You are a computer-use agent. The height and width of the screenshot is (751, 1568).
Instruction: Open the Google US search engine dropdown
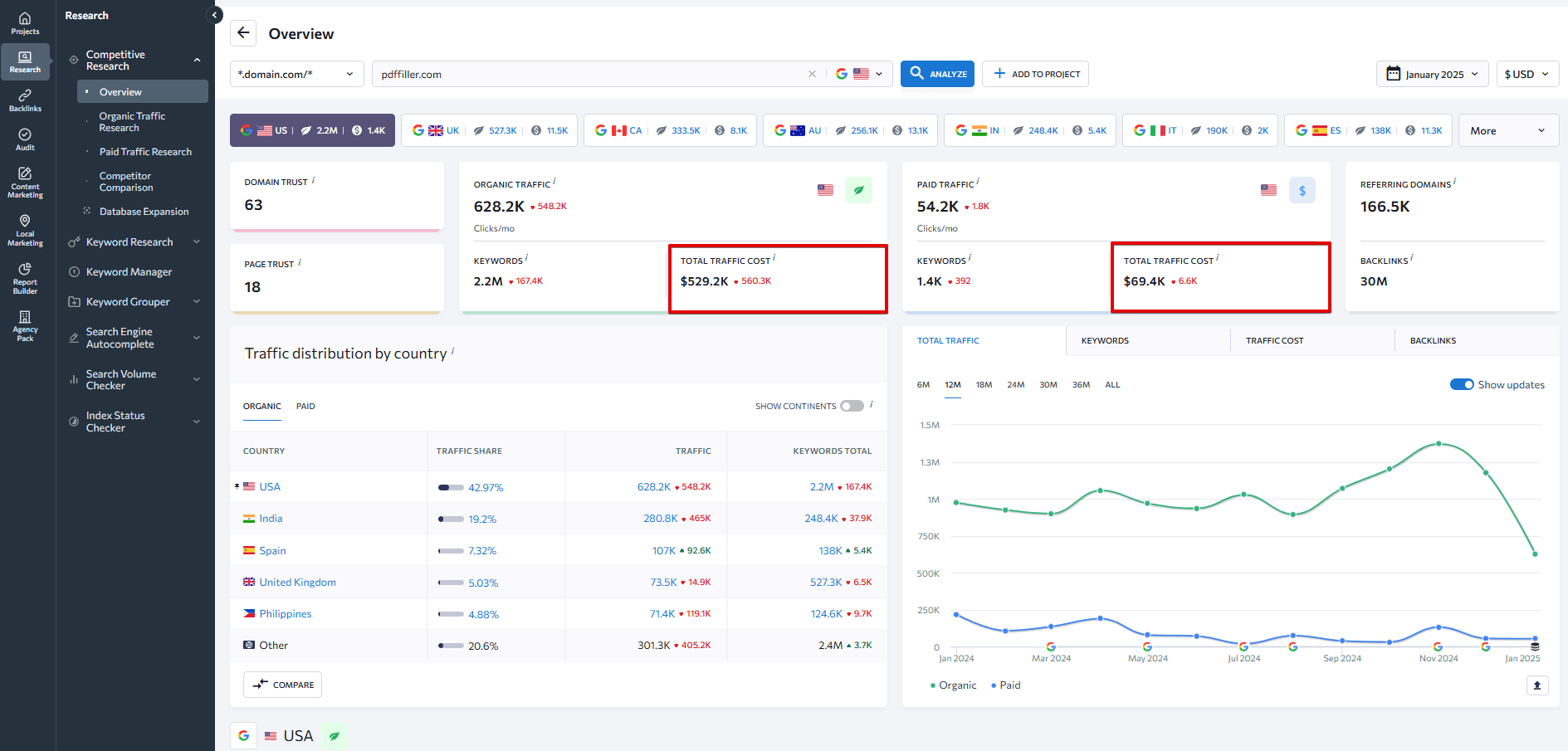[x=859, y=74]
